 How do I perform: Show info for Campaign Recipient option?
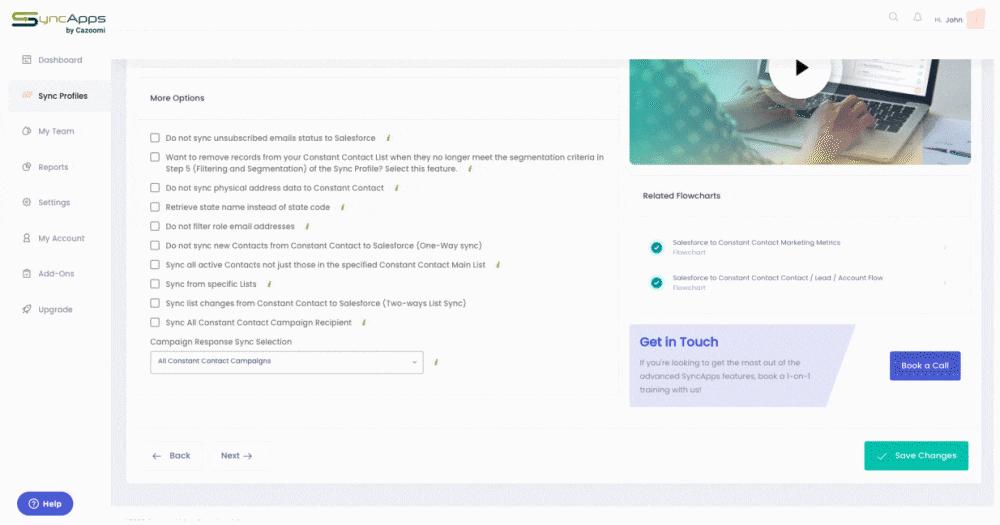pyautogui.click(x=364, y=323)
